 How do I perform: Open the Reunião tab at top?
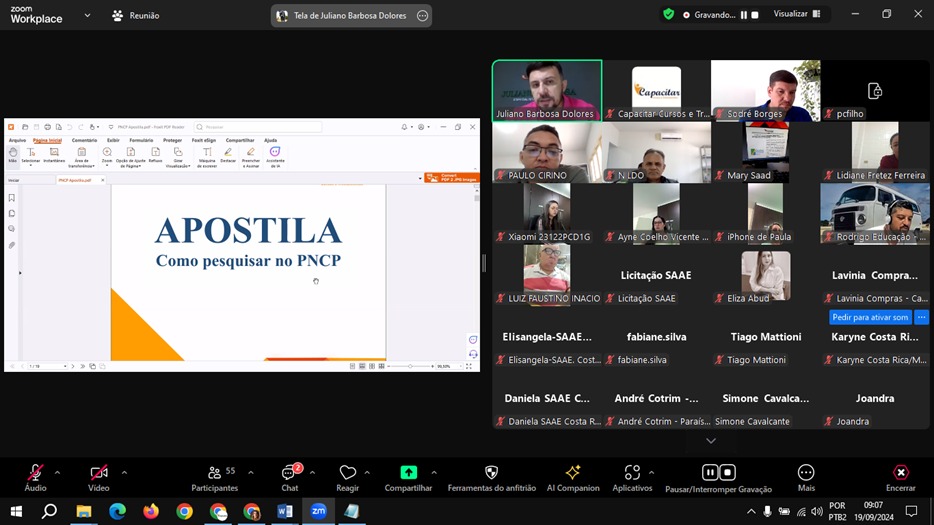(x=136, y=16)
